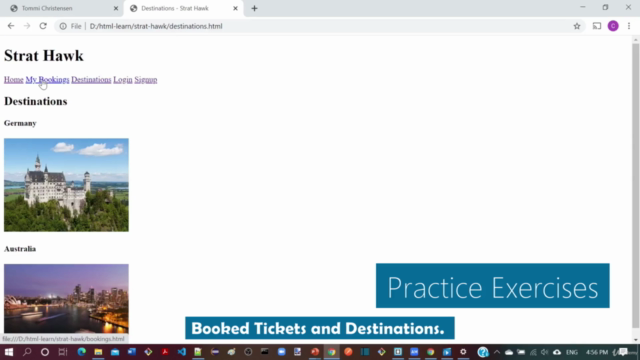This screenshot has width=640, height=360.
Task: Open the Signup link
Action: [x=146, y=80]
